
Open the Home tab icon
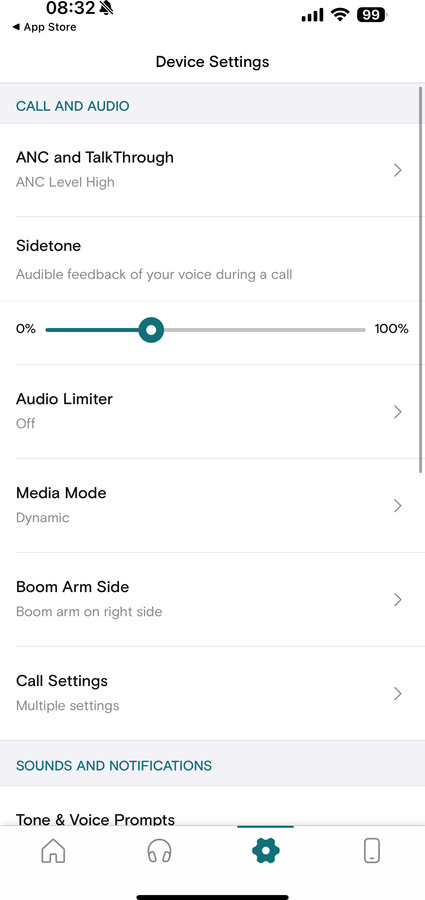53,850
